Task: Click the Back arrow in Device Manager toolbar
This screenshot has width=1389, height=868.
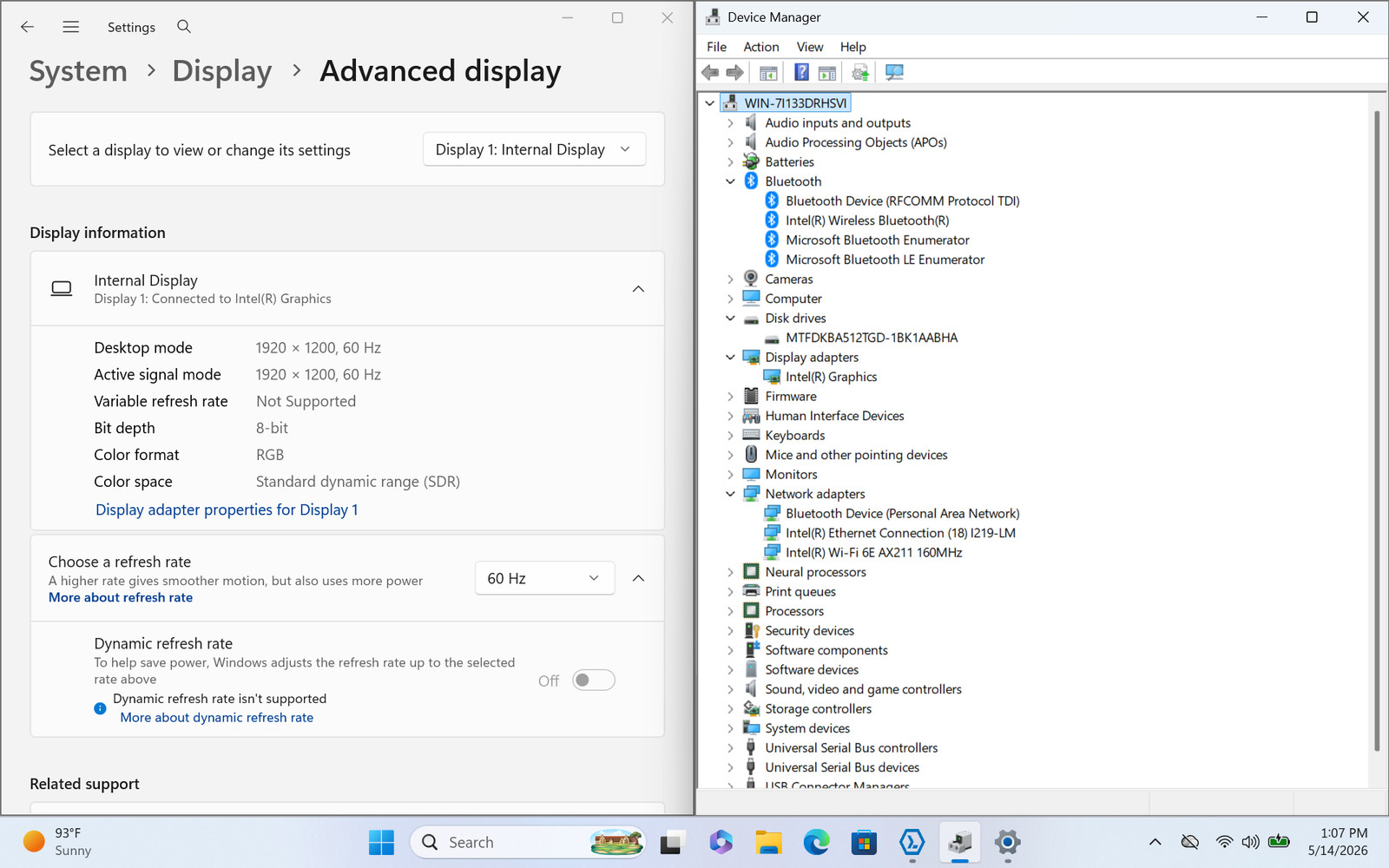Action: [710, 73]
